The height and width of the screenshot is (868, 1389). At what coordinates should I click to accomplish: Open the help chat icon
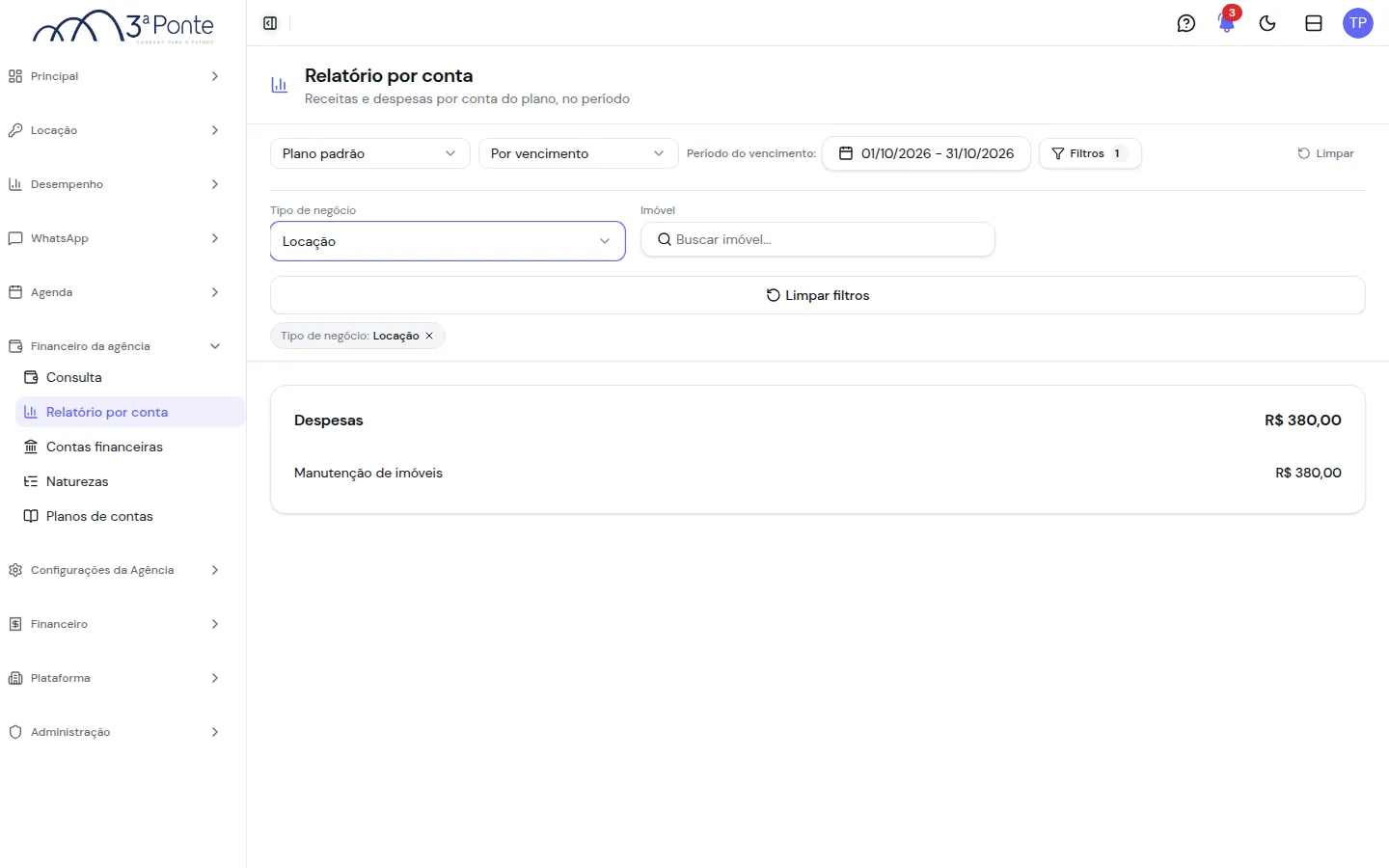click(x=1186, y=23)
